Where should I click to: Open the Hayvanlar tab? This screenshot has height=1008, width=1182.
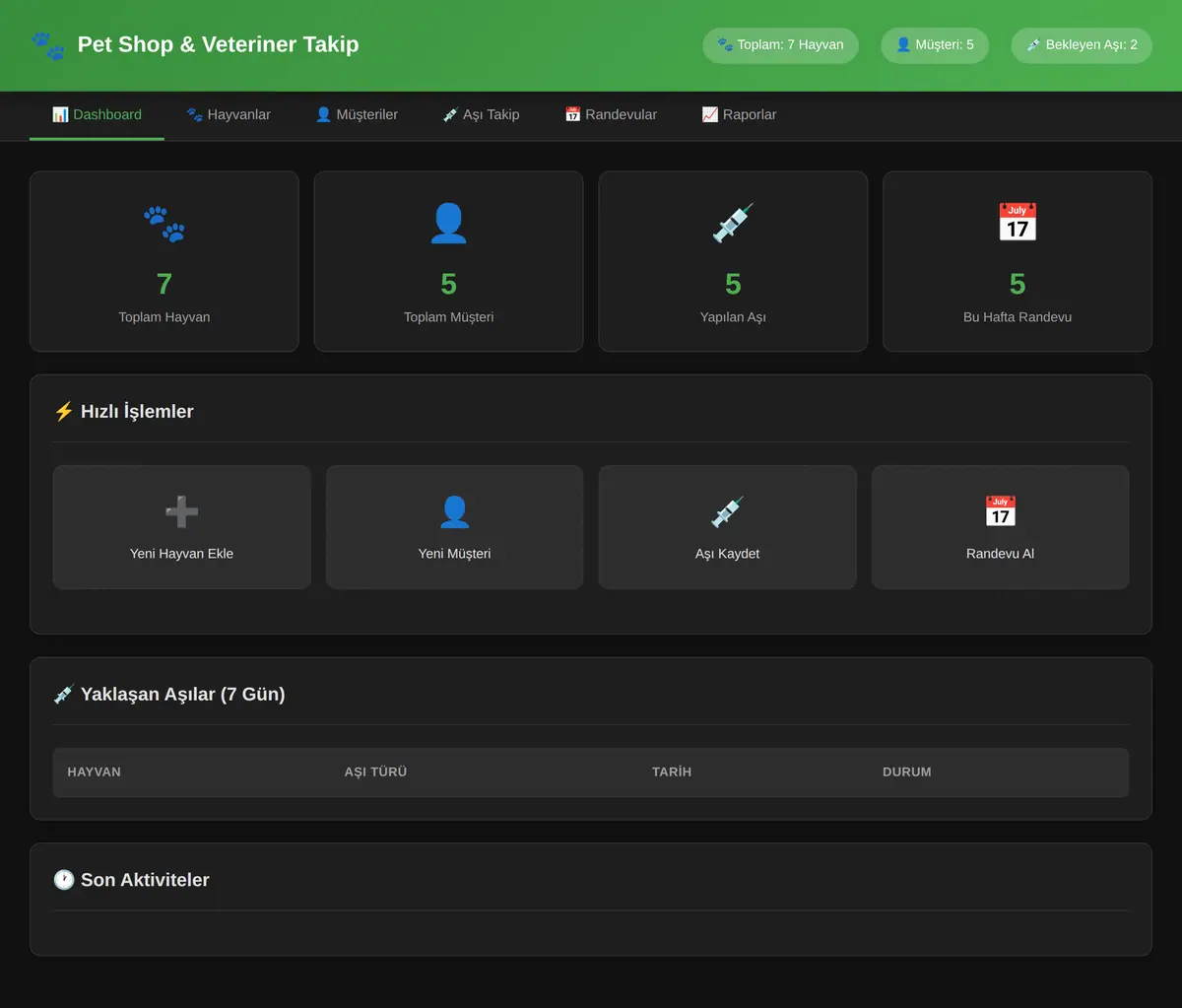(229, 115)
